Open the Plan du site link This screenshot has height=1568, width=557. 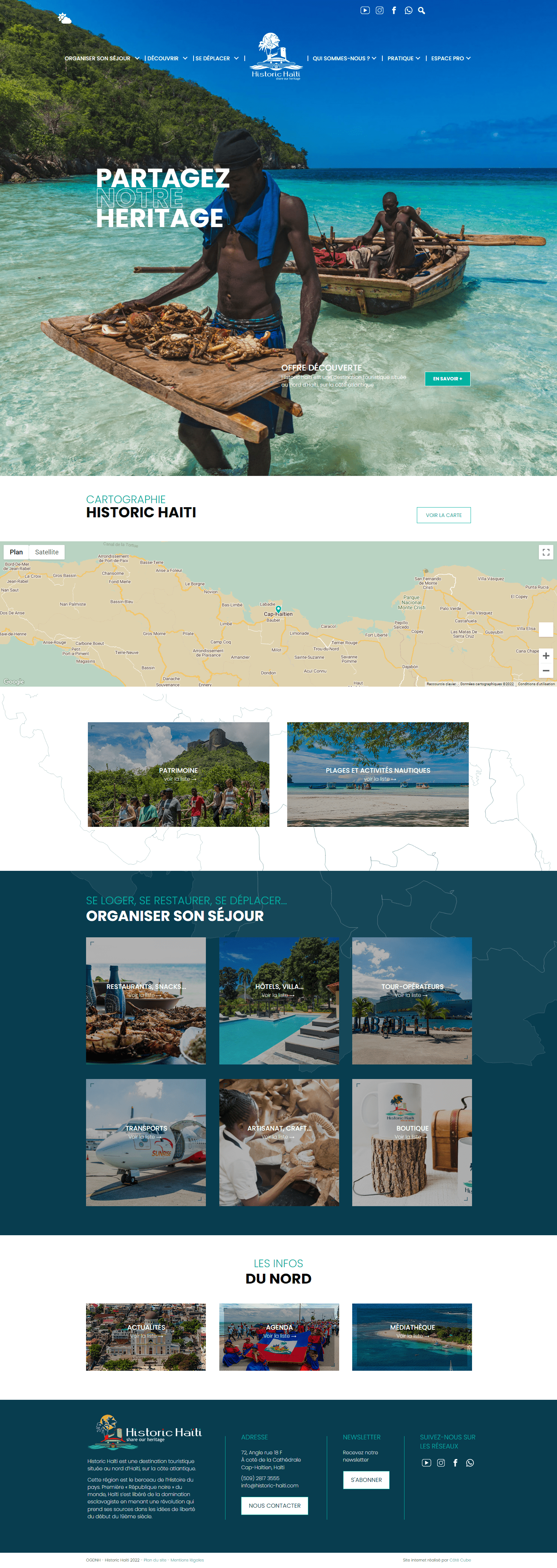pos(155,1560)
